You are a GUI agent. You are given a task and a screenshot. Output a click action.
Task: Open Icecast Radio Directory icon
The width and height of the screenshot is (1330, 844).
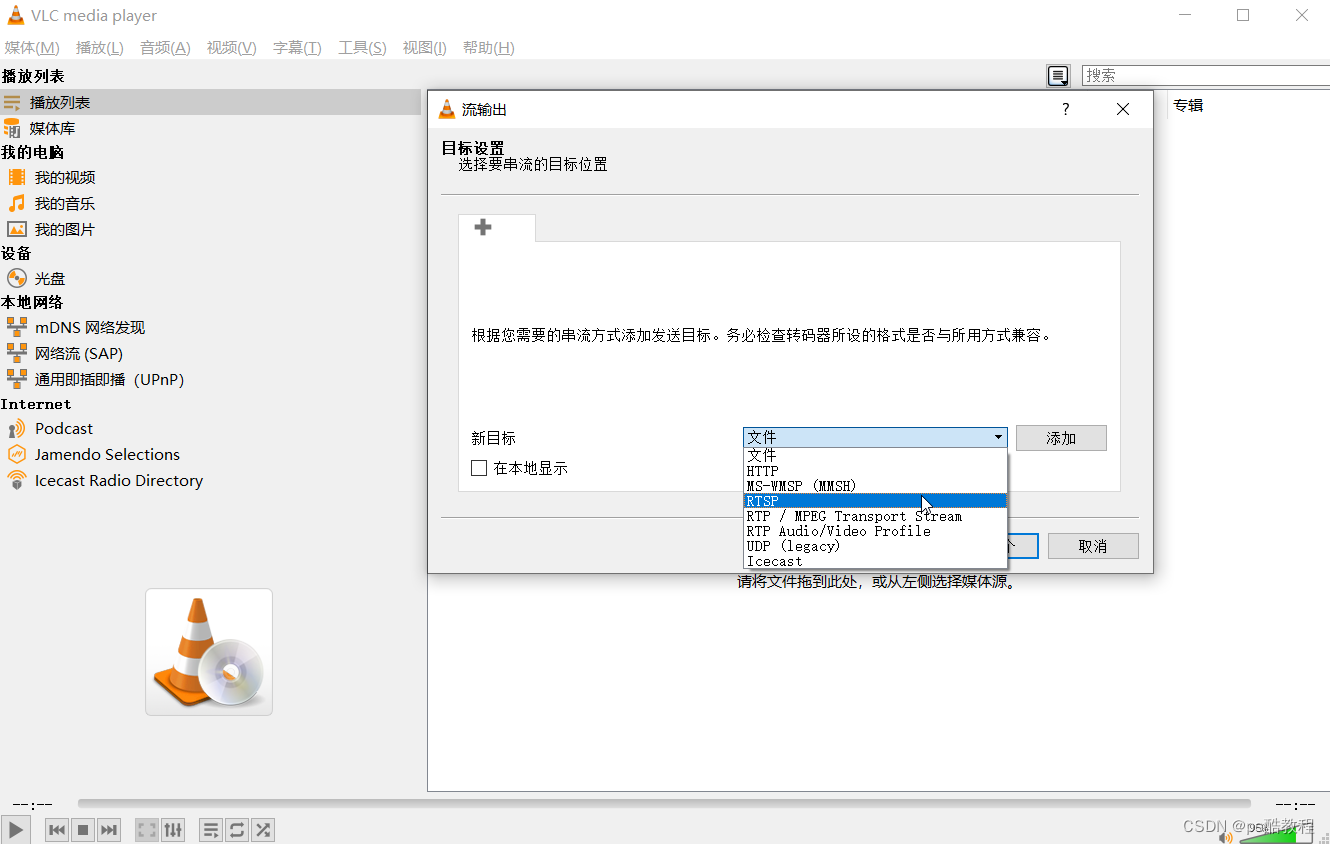click(17, 480)
